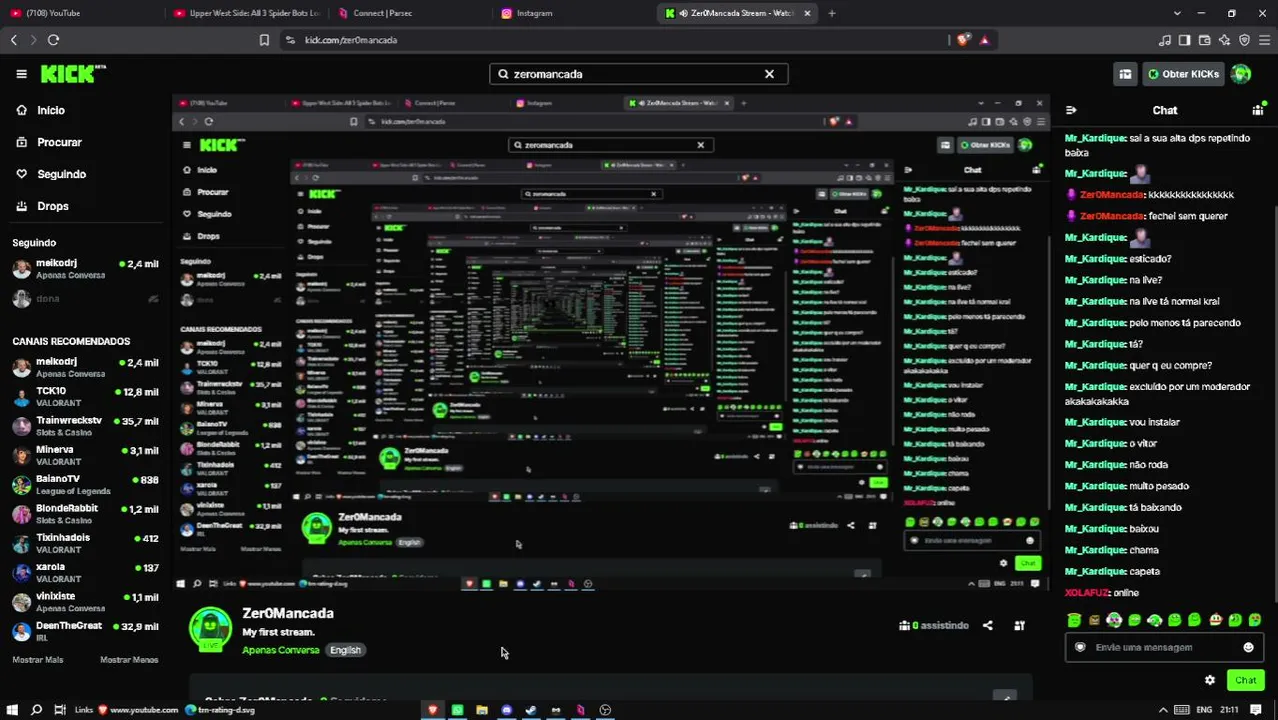Click the KICK logo
The image size is (1278, 720).
point(72,74)
